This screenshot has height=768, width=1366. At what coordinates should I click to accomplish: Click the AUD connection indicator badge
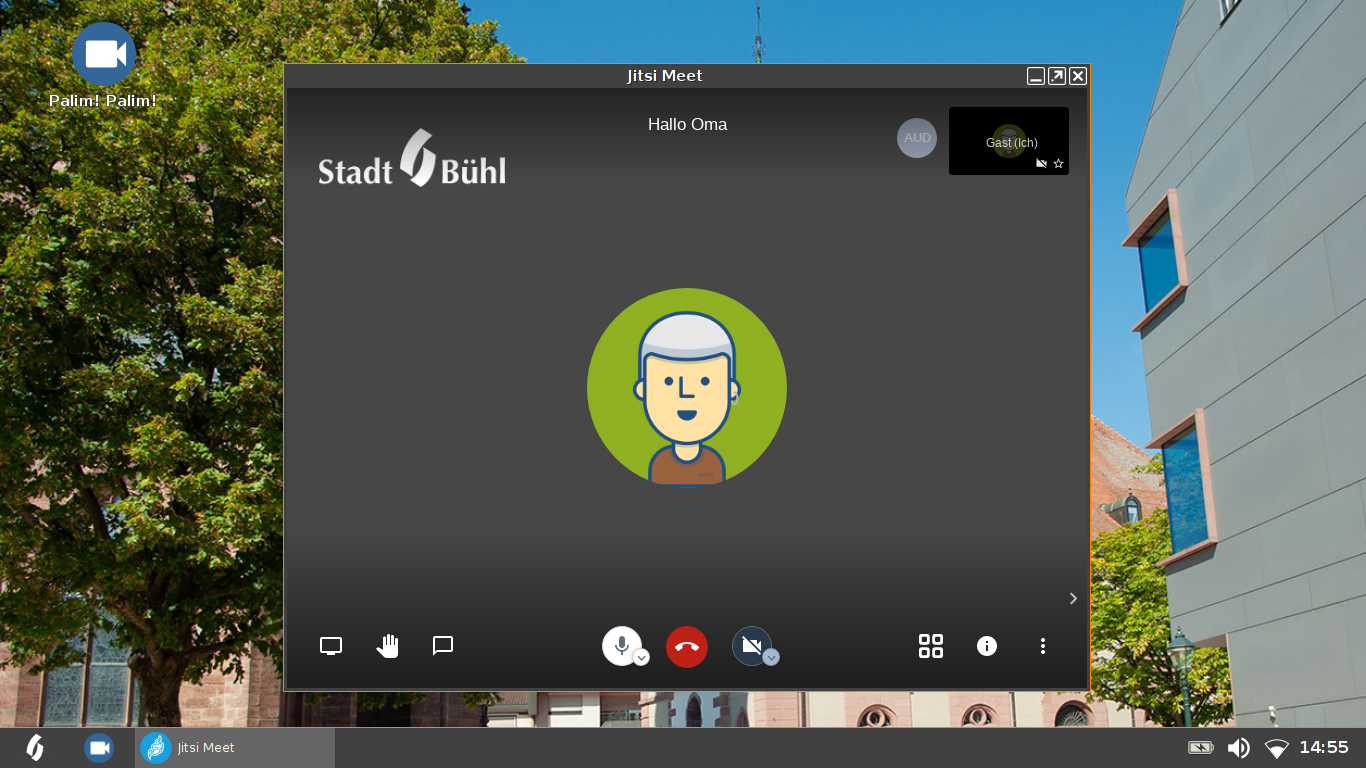point(917,138)
